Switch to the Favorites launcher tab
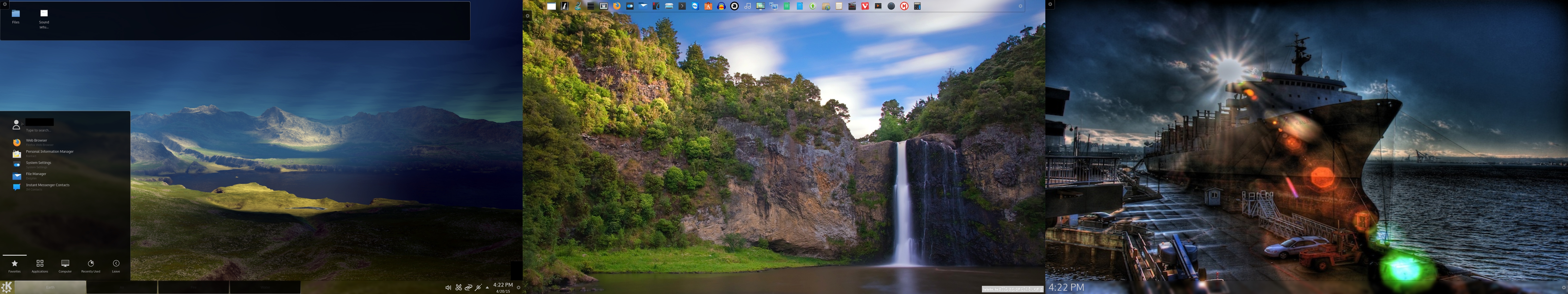Viewport: 1568px width, 294px height. (15, 266)
